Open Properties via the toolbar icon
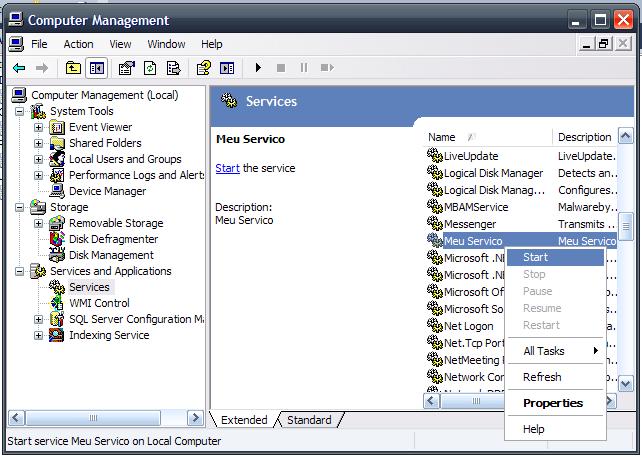Screen dimensions: 642x457 click(126, 68)
